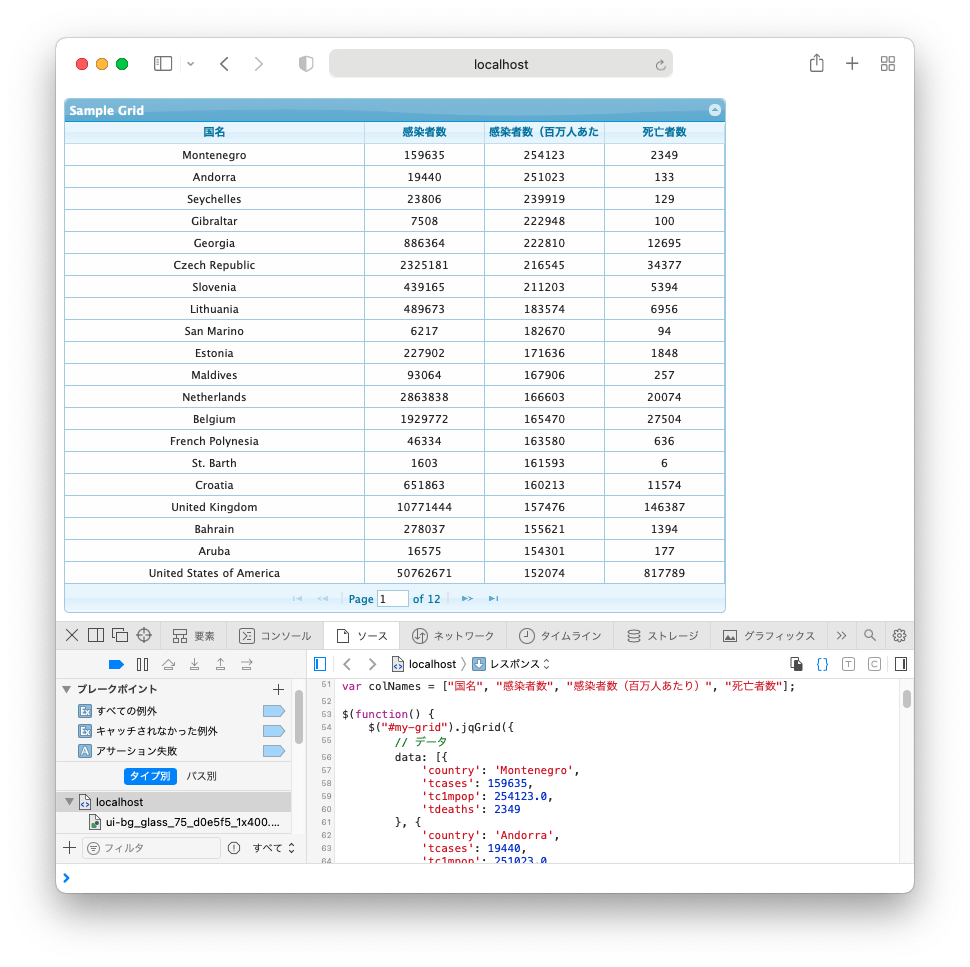Detach the inspector into a separate window
Image resolution: width=970 pixels, height=967 pixels.
click(x=120, y=635)
